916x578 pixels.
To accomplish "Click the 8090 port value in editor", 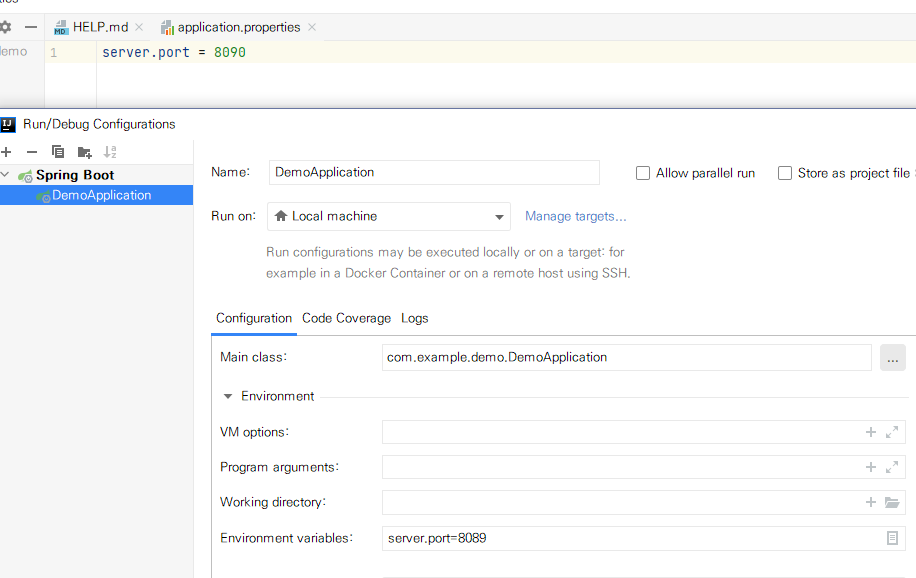I will click(230, 52).
